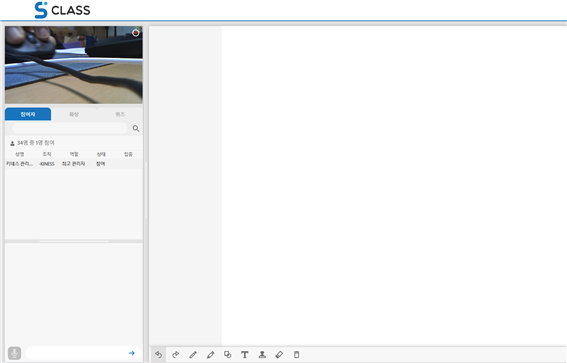567x363 pixels.
Task: Open the middle tab beside participants
Action: coord(74,114)
